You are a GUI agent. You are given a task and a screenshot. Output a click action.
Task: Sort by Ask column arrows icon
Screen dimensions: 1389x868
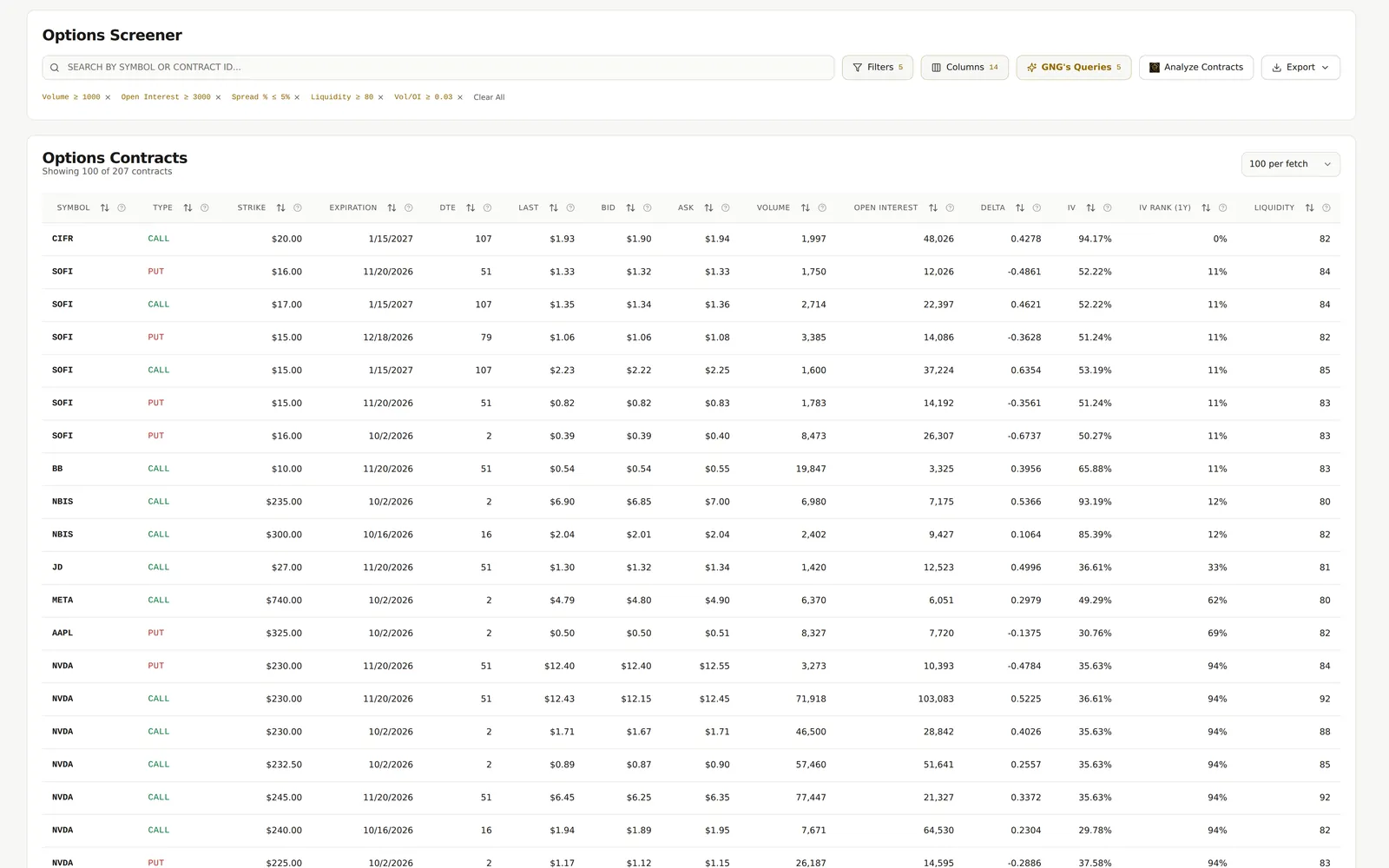pos(708,208)
